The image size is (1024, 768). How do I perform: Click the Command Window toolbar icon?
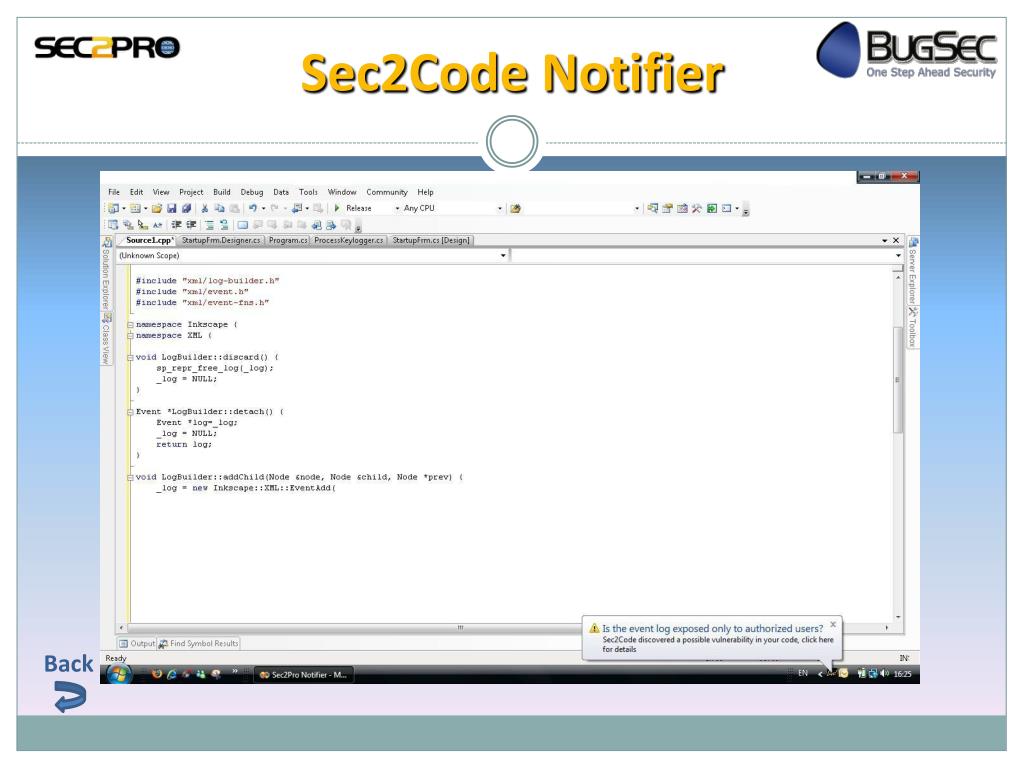click(x=726, y=208)
